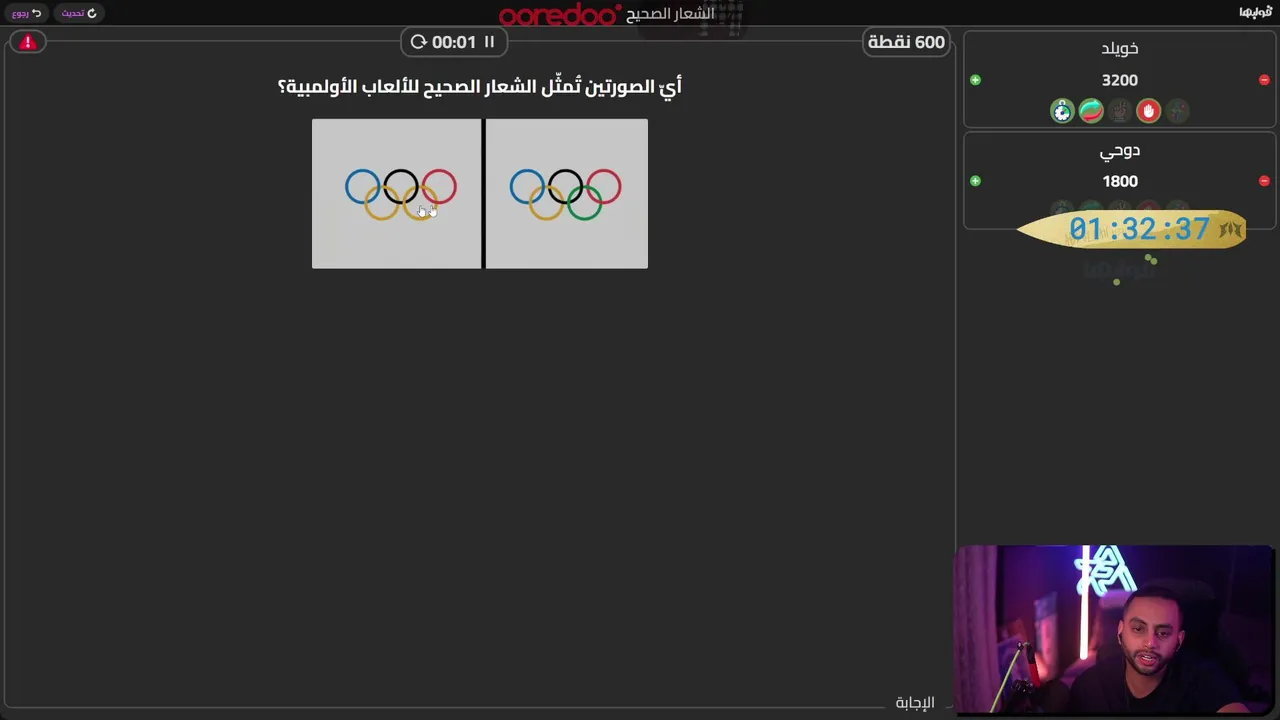Image resolution: width=1280 pixels, height=720 pixels.
Task: Subtract points from team خويلد
Action: pos(1264,80)
